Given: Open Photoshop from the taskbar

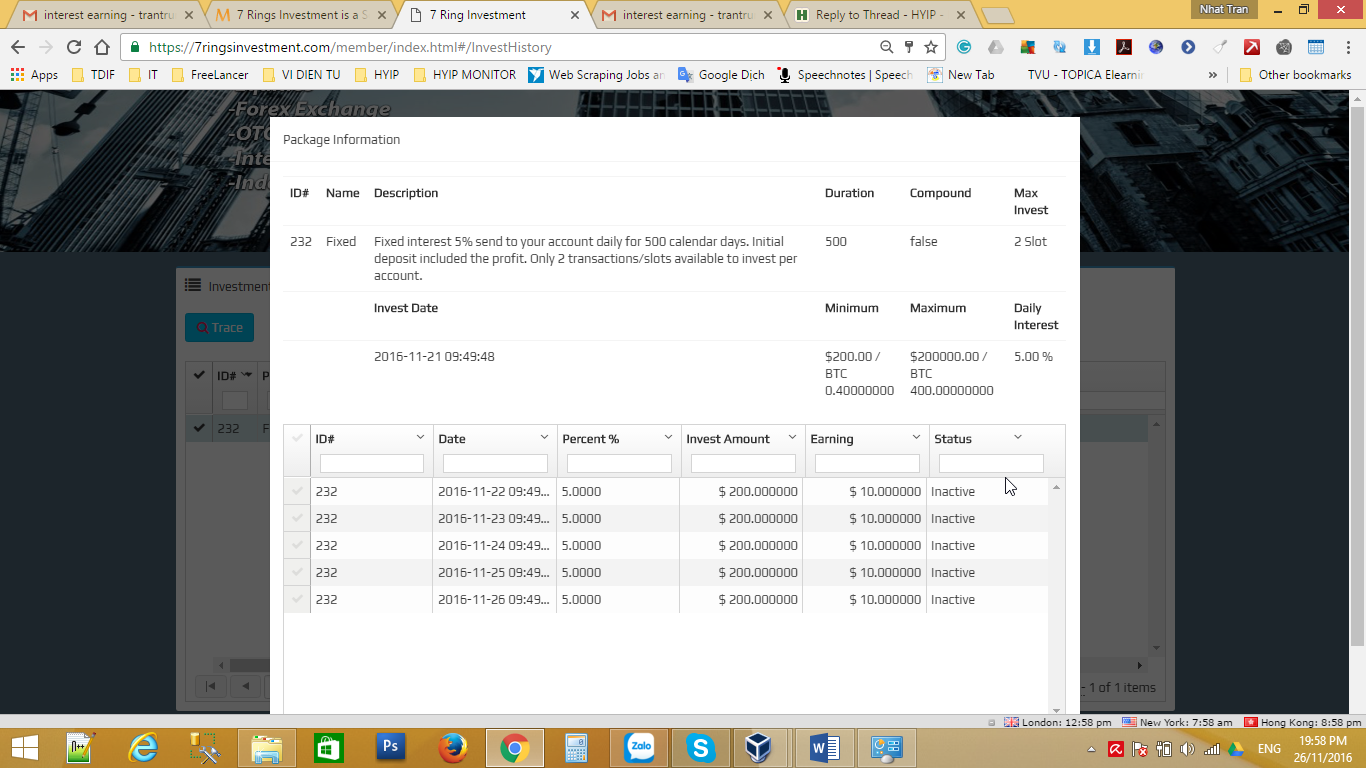Looking at the screenshot, I should (x=390, y=748).
